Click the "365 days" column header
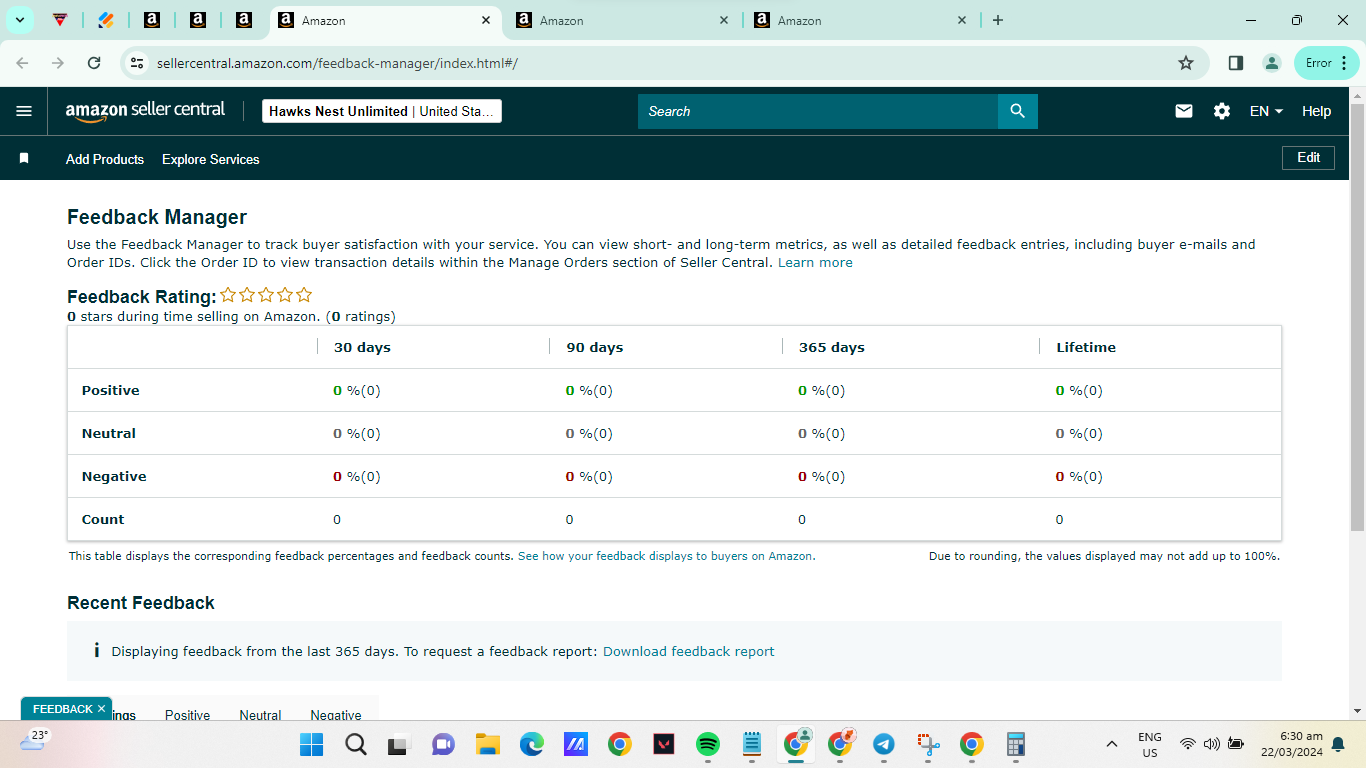 pyautogui.click(x=832, y=347)
